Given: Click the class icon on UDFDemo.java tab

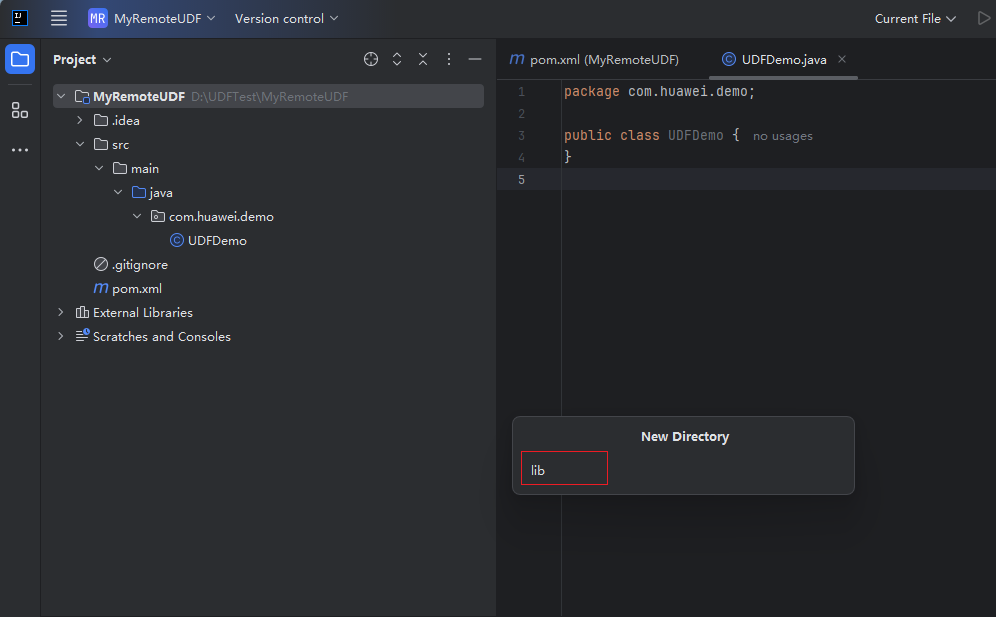Looking at the screenshot, I should [x=729, y=59].
